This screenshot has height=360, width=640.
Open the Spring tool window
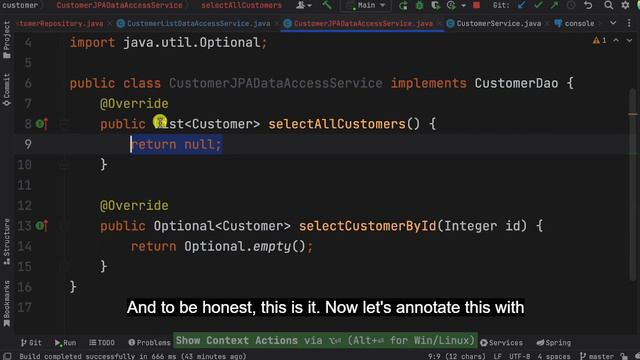553,342
